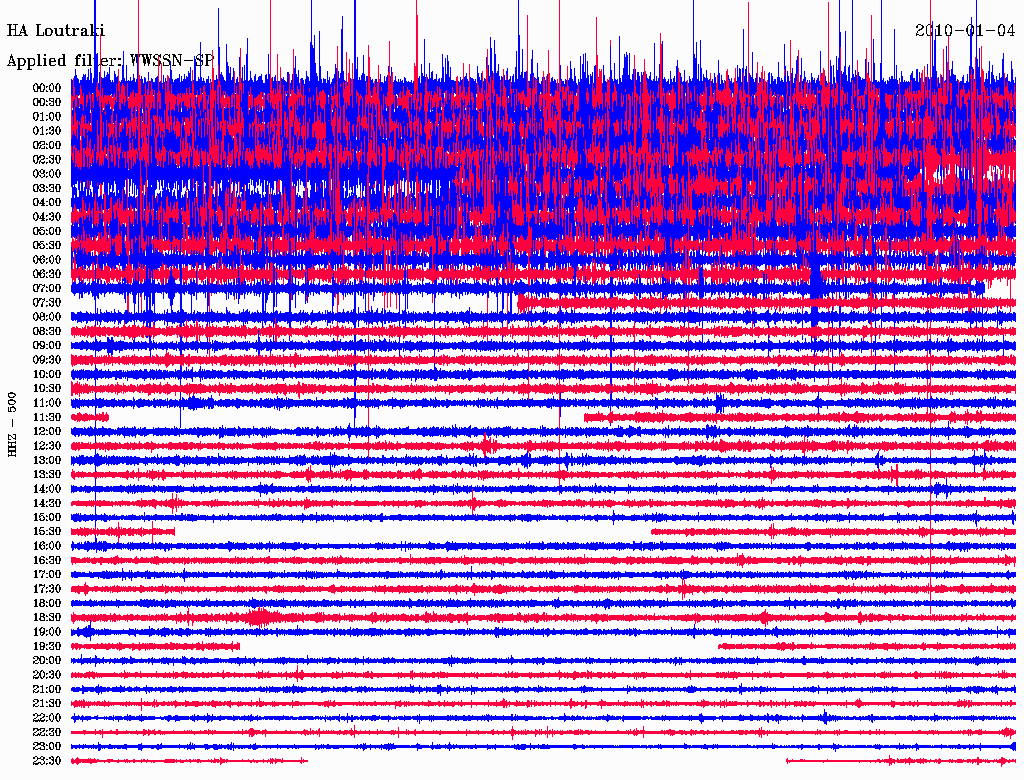Click the blue 20:00 seismic trace line
1024x780 pixels.
pos(500,661)
